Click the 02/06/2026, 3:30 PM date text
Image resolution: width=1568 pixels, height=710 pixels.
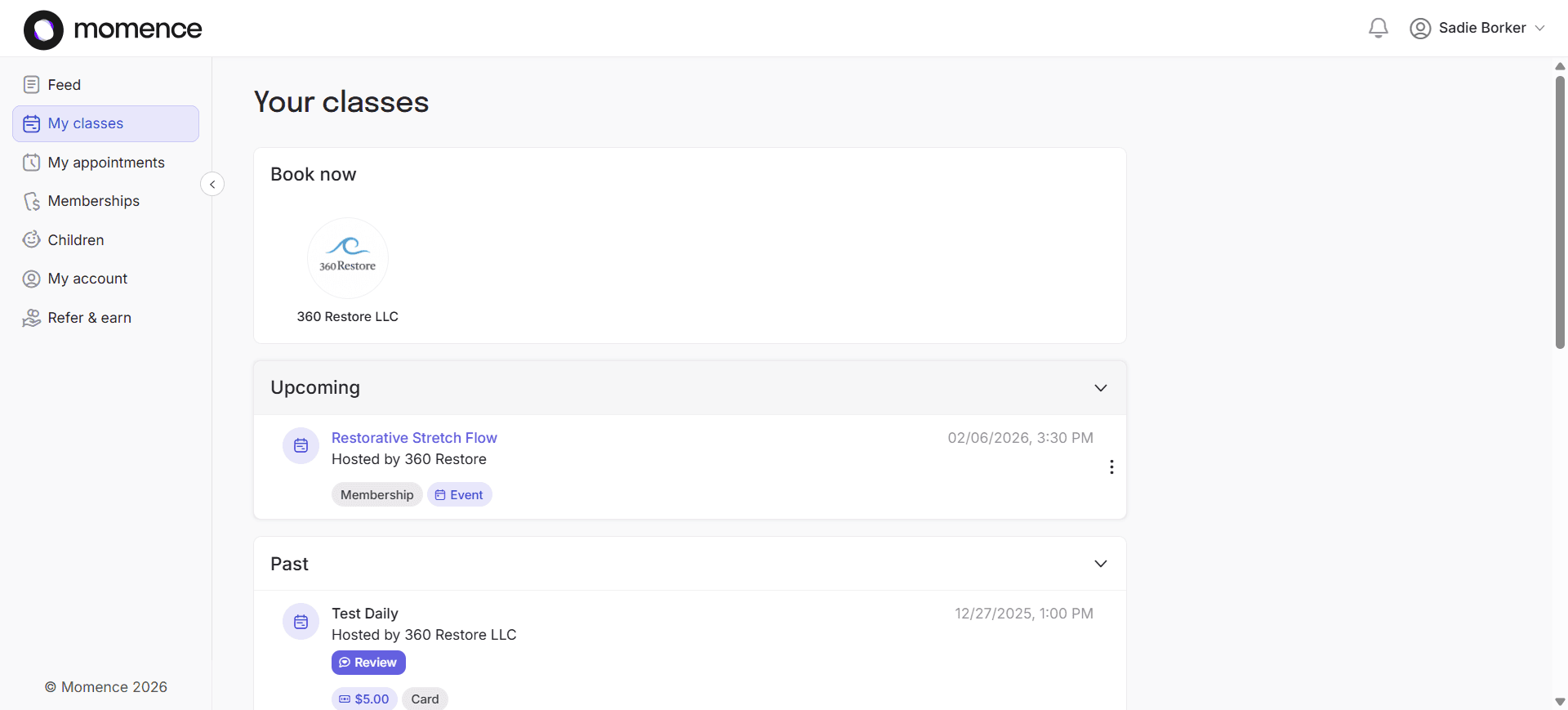(x=1020, y=438)
